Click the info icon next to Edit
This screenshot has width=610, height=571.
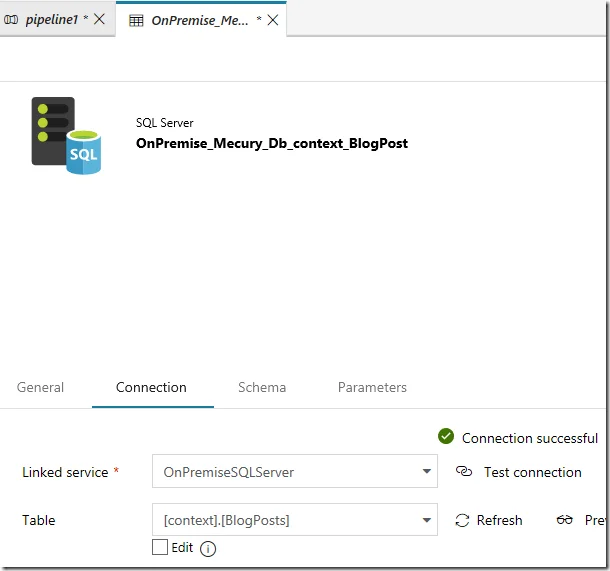point(208,548)
